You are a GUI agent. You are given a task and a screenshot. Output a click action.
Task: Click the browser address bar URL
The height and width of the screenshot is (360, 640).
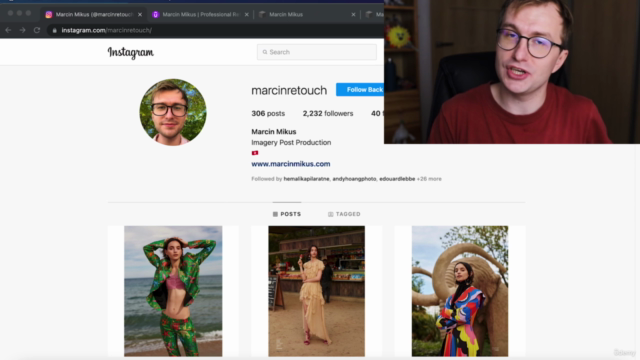click(107, 30)
